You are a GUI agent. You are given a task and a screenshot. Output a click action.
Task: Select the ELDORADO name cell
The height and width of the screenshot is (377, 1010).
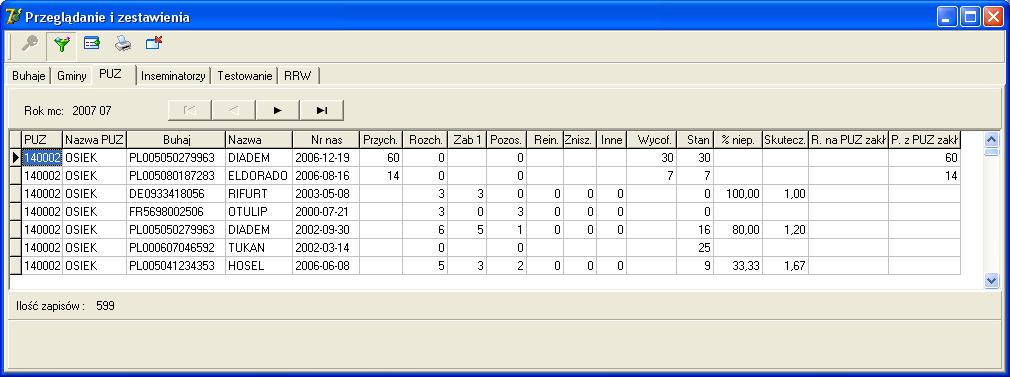pos(259,176)
